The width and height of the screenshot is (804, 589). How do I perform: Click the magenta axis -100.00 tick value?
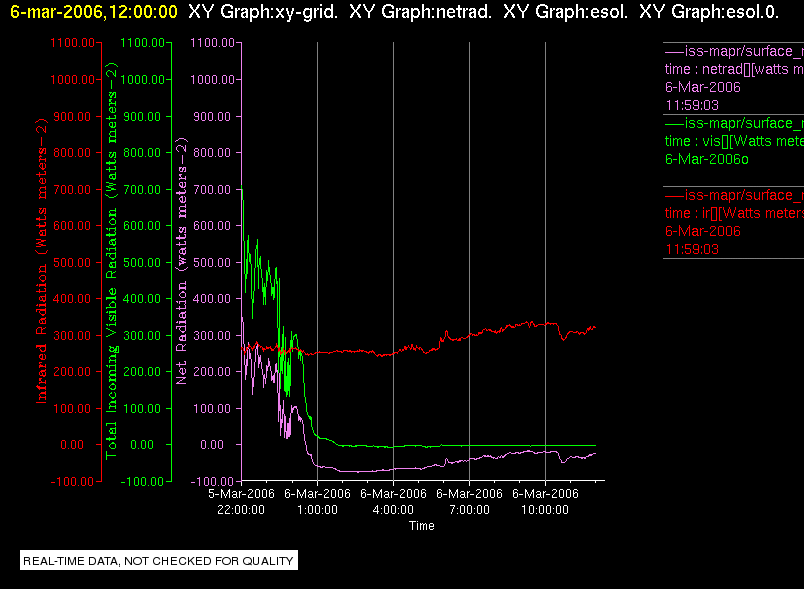[x=212, y=482]
